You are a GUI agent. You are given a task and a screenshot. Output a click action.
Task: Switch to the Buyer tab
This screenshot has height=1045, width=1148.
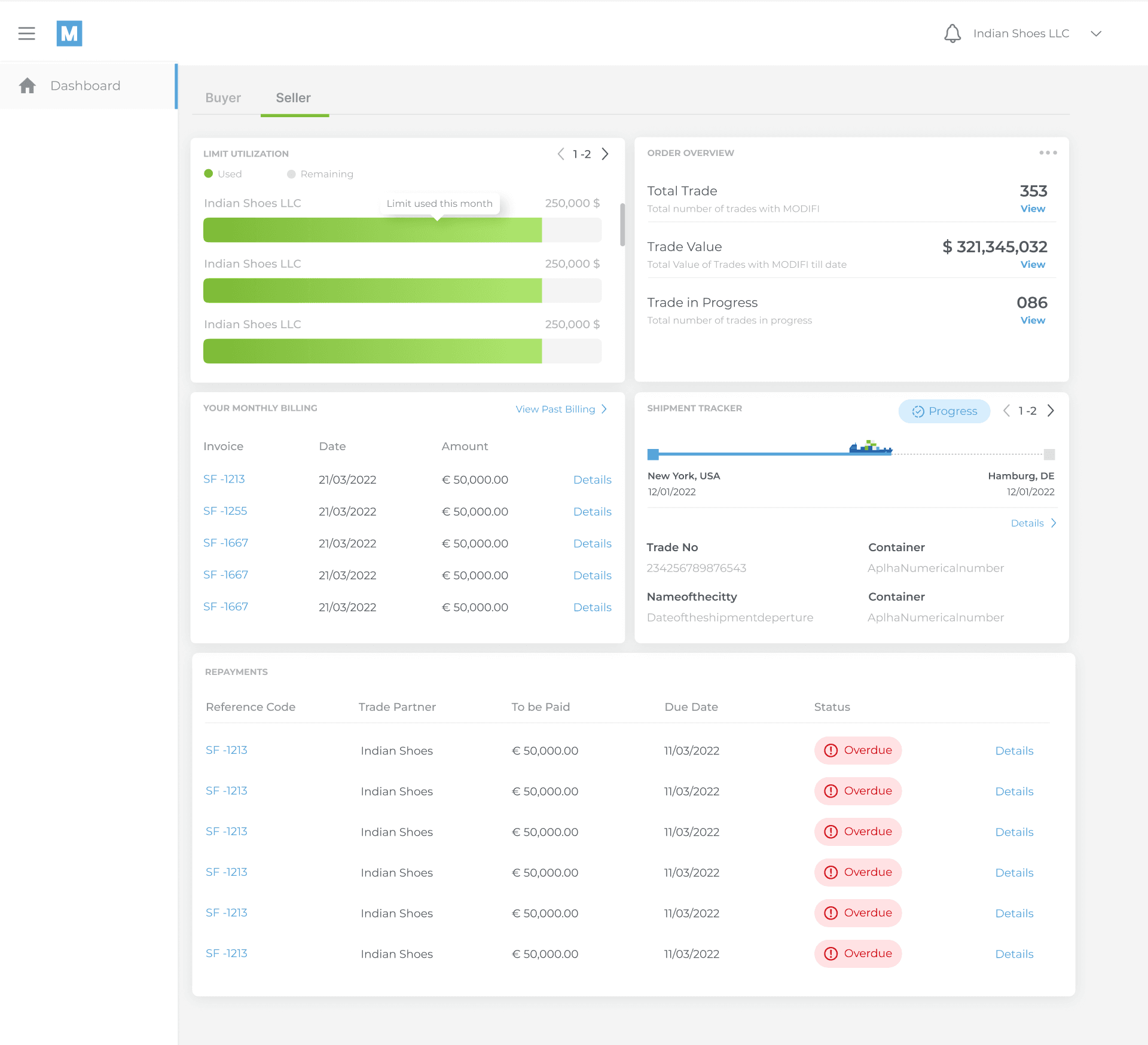click(223, 98)
